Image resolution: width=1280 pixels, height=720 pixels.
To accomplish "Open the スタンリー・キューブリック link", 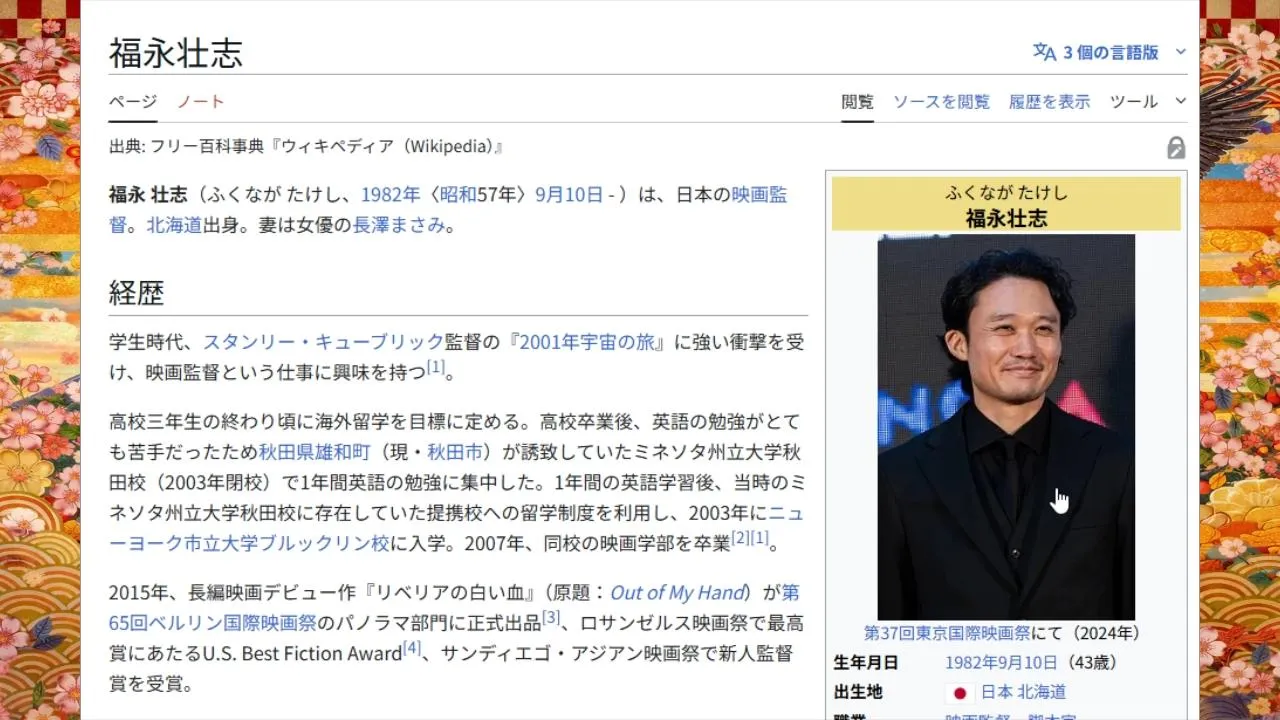I will point(324,342).
